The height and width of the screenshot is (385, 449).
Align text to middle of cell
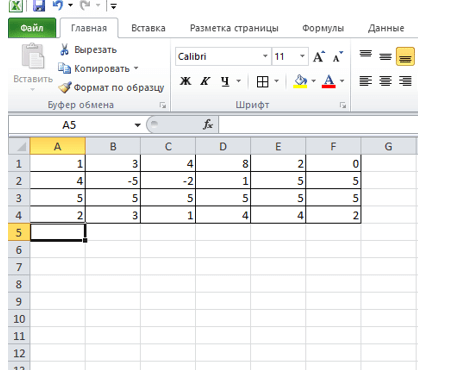[385, 56]
